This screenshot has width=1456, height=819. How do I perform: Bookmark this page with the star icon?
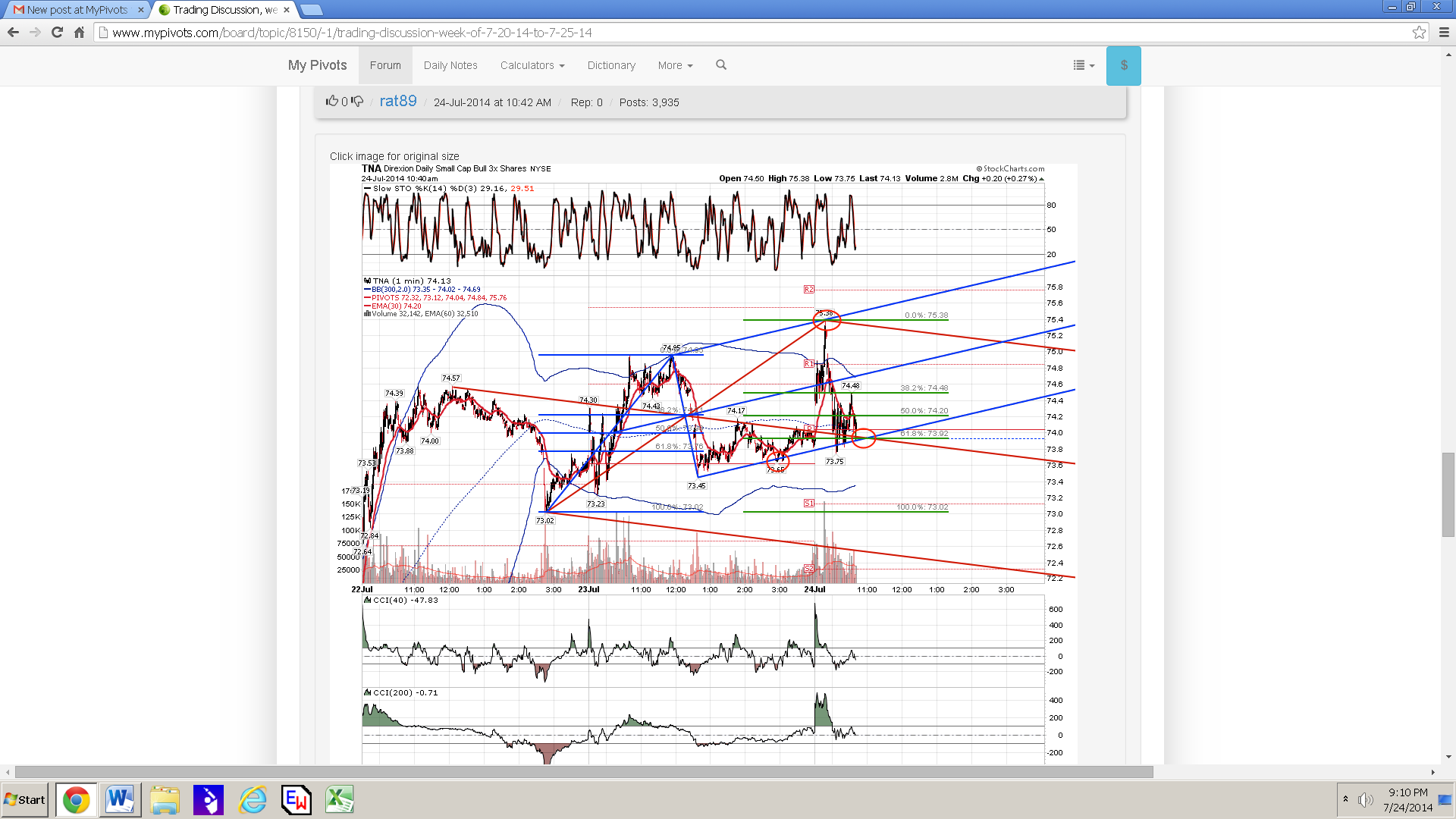pyautogui.click(x=1419, y=33)
